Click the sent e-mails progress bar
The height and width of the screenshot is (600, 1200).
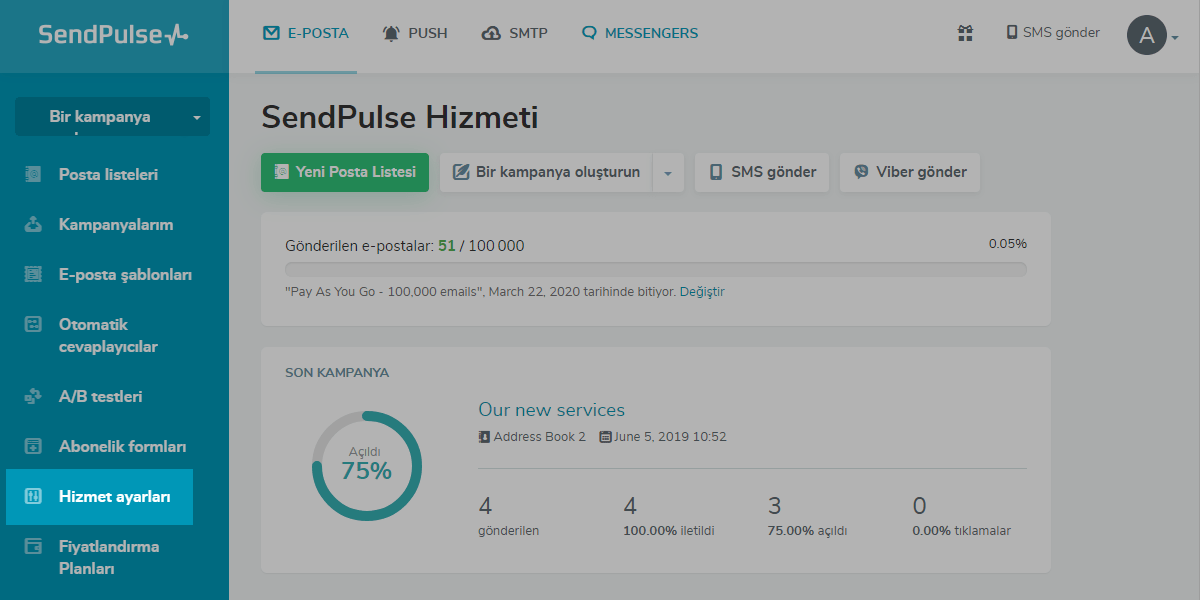click(x=655, y=269)
